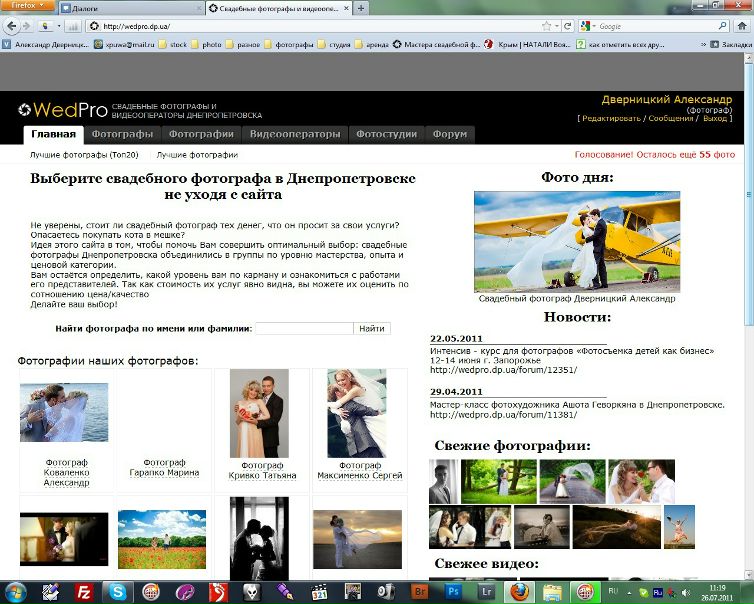This screenshot has height=604, width=754.
Task: Go to the Форум navigation tab
Action: coord(448,134)
